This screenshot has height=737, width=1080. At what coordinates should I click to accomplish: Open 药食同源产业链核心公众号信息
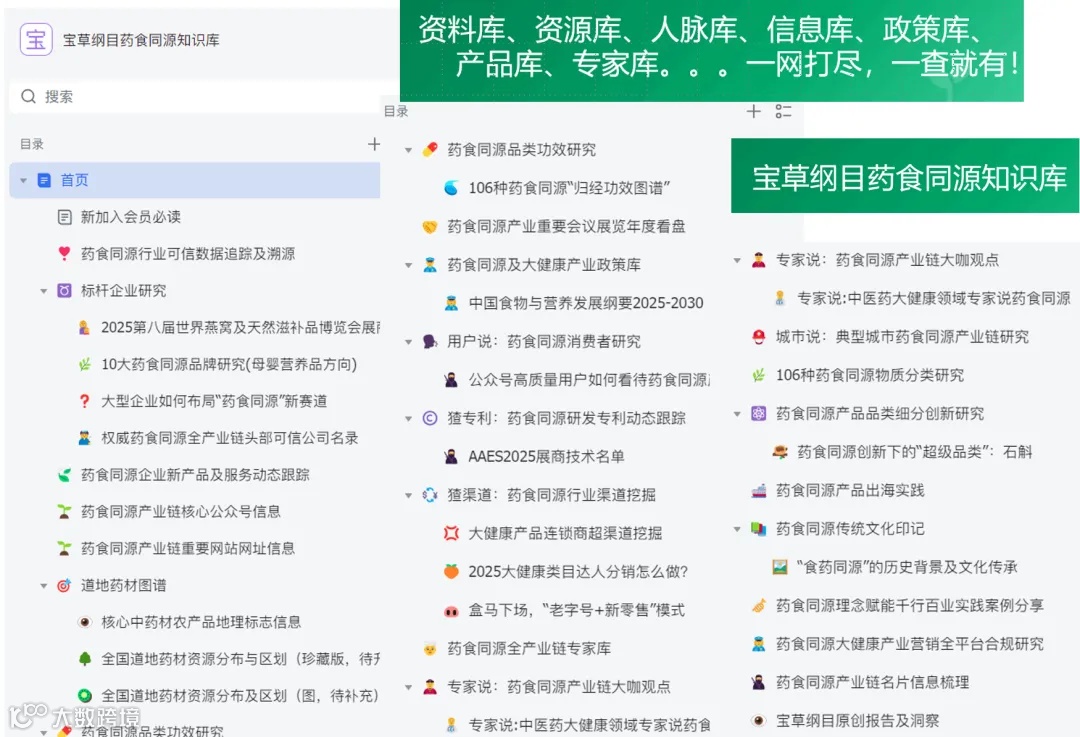(x=180, y=511)
